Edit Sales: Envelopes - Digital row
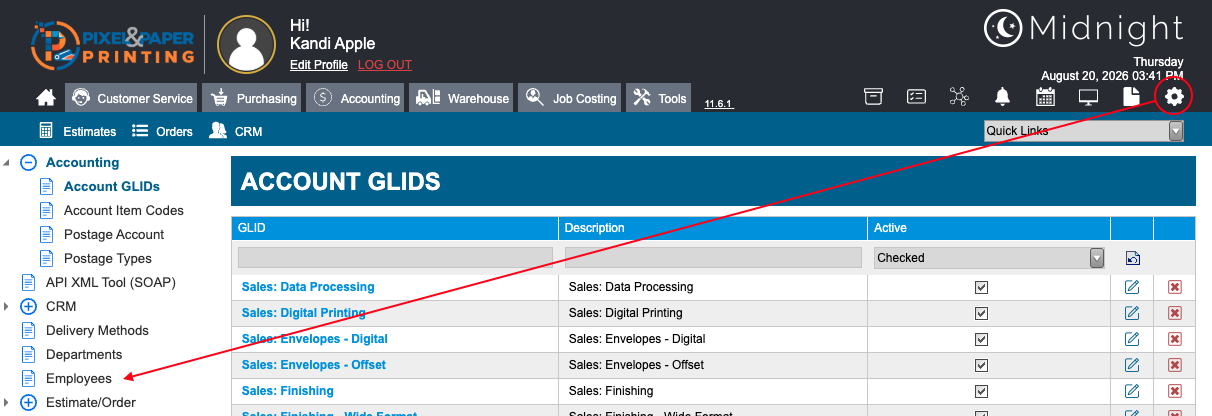This screenshot has width=1212, height=416. (1132, 339)
